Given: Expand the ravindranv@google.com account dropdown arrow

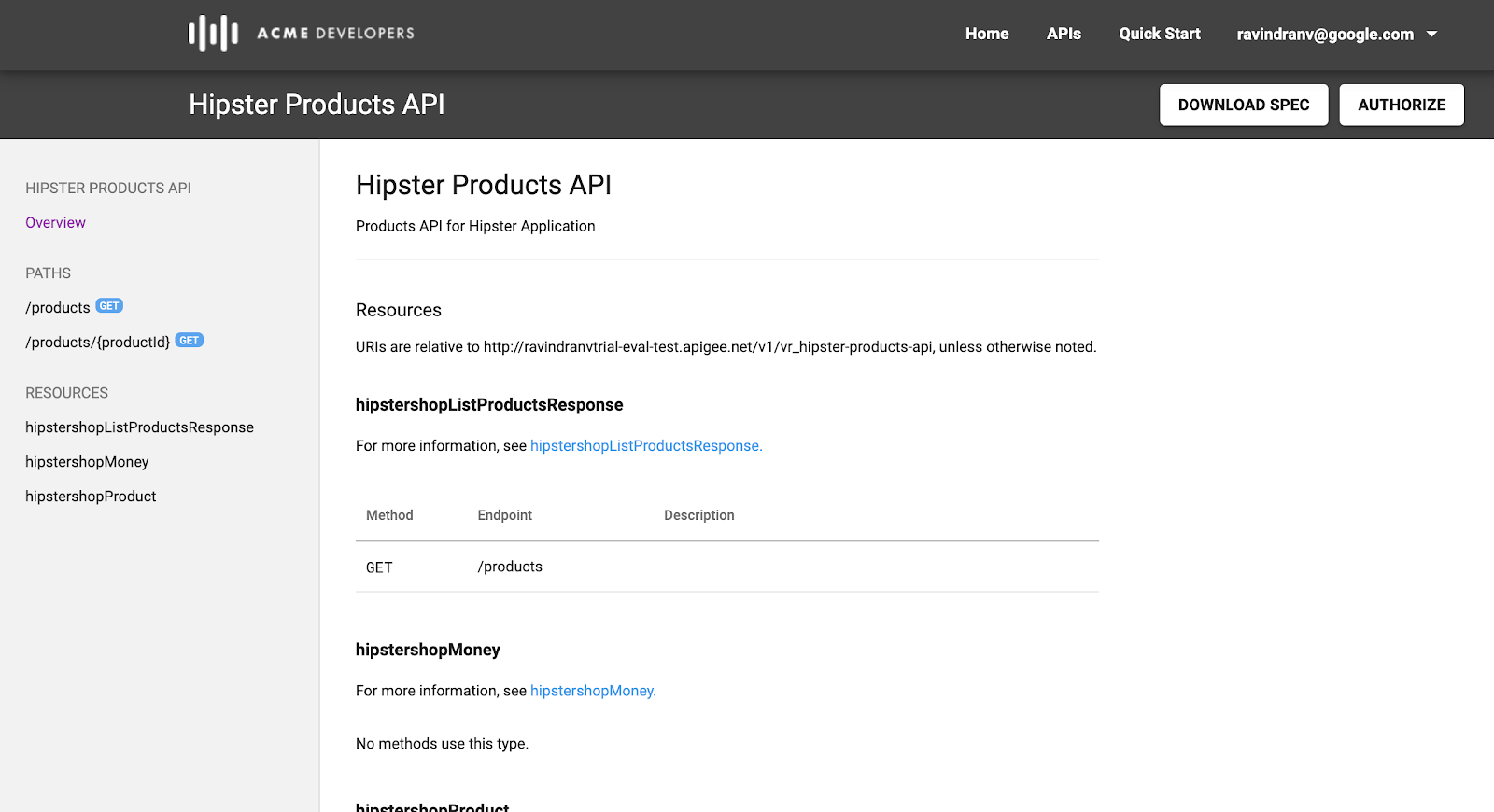Looking at the screenshot, I should 1431,34.
